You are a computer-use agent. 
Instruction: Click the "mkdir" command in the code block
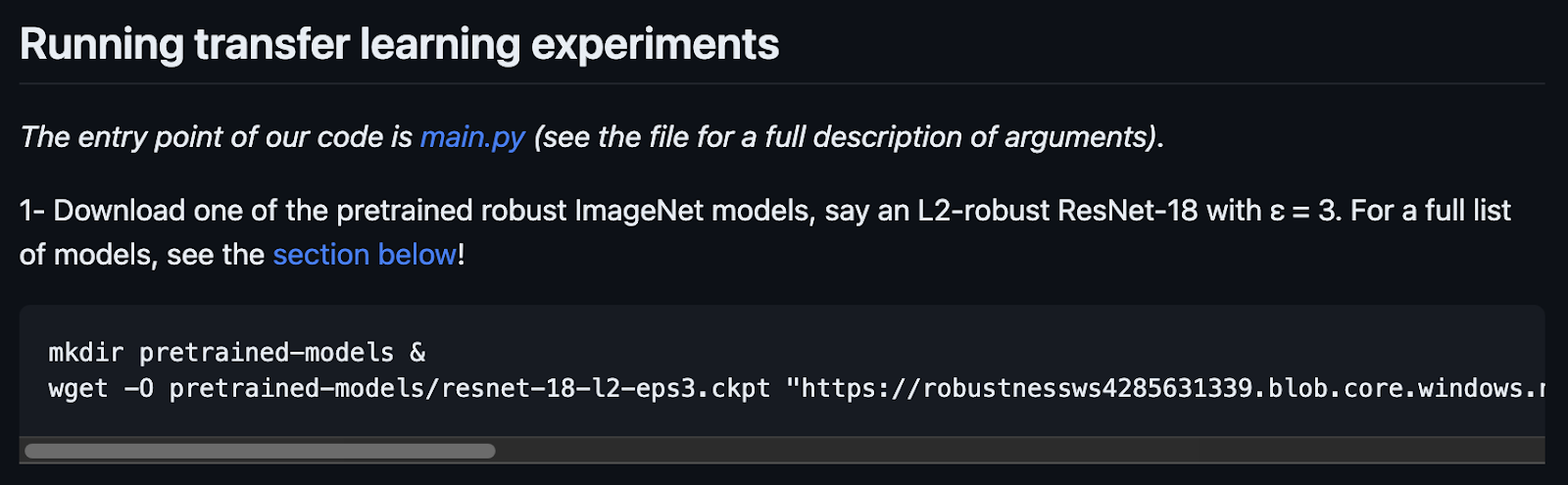click(85, 353)
